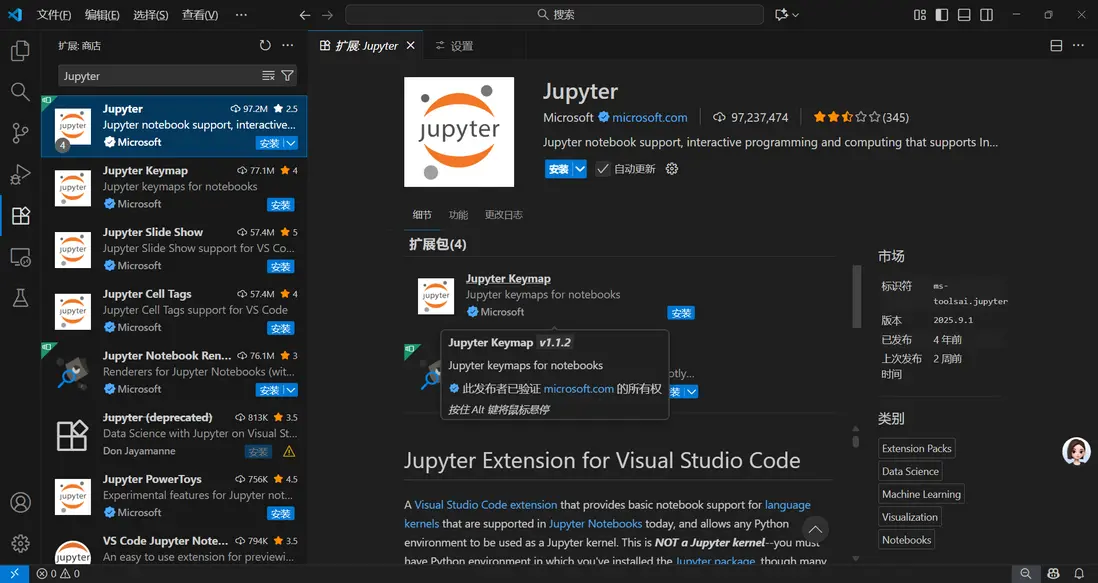Open the Visual Studio Code extension link
The image size is (1098, 583).
click(x=485, y=505)
